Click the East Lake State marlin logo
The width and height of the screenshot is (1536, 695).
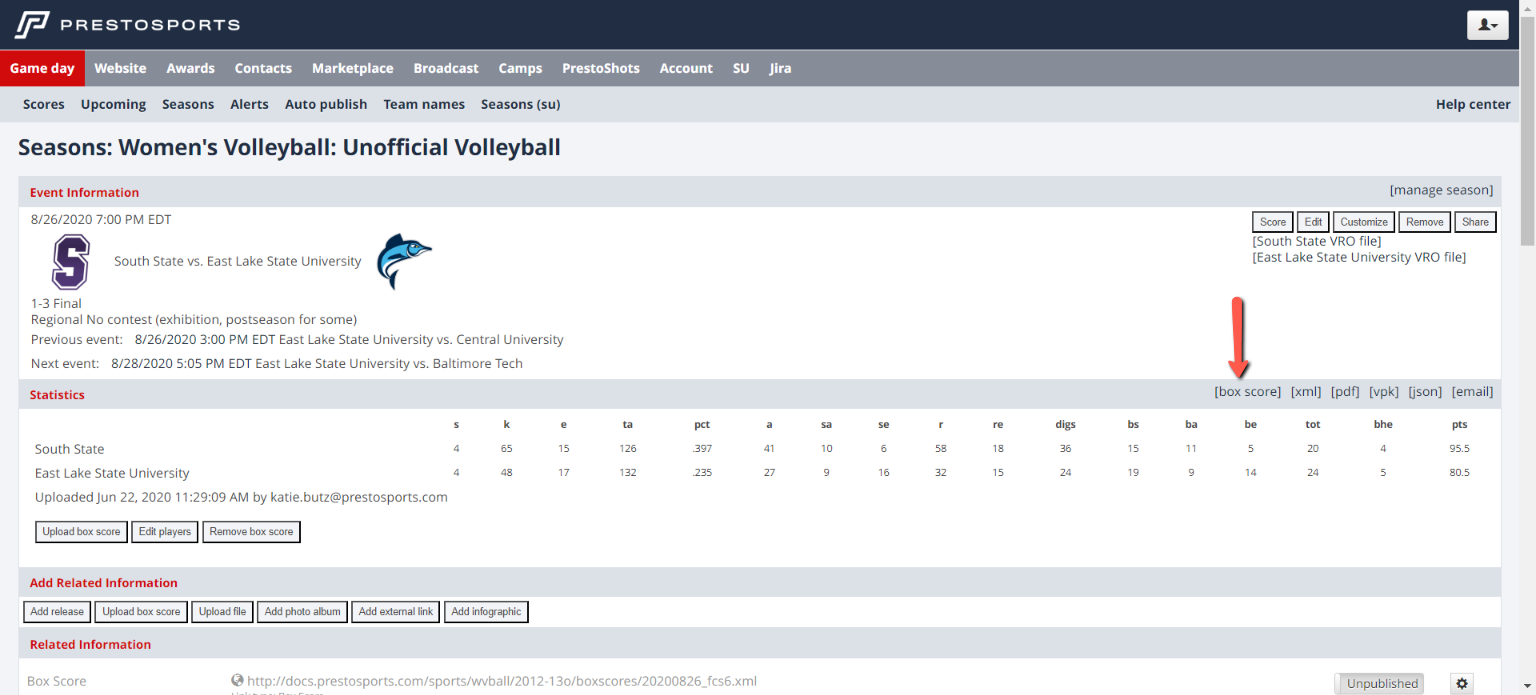404,260
